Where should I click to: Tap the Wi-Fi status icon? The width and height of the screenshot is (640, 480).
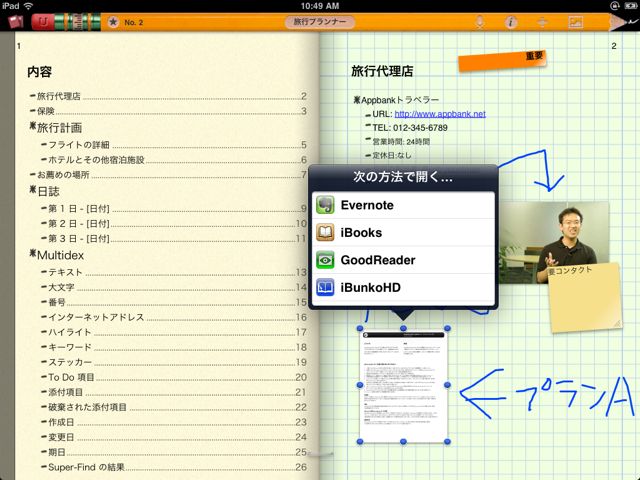coord(28,6)
